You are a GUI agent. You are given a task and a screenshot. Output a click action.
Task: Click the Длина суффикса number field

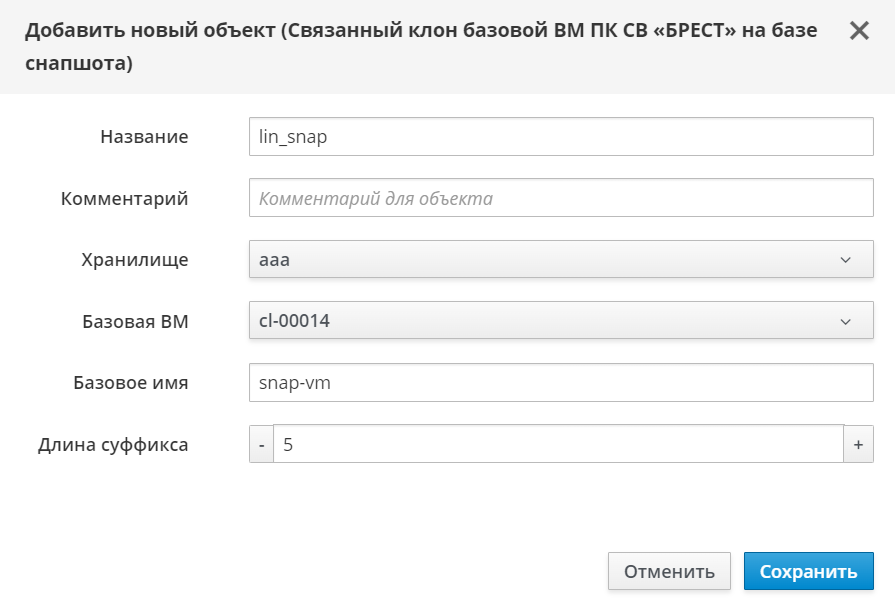(558, 444)
